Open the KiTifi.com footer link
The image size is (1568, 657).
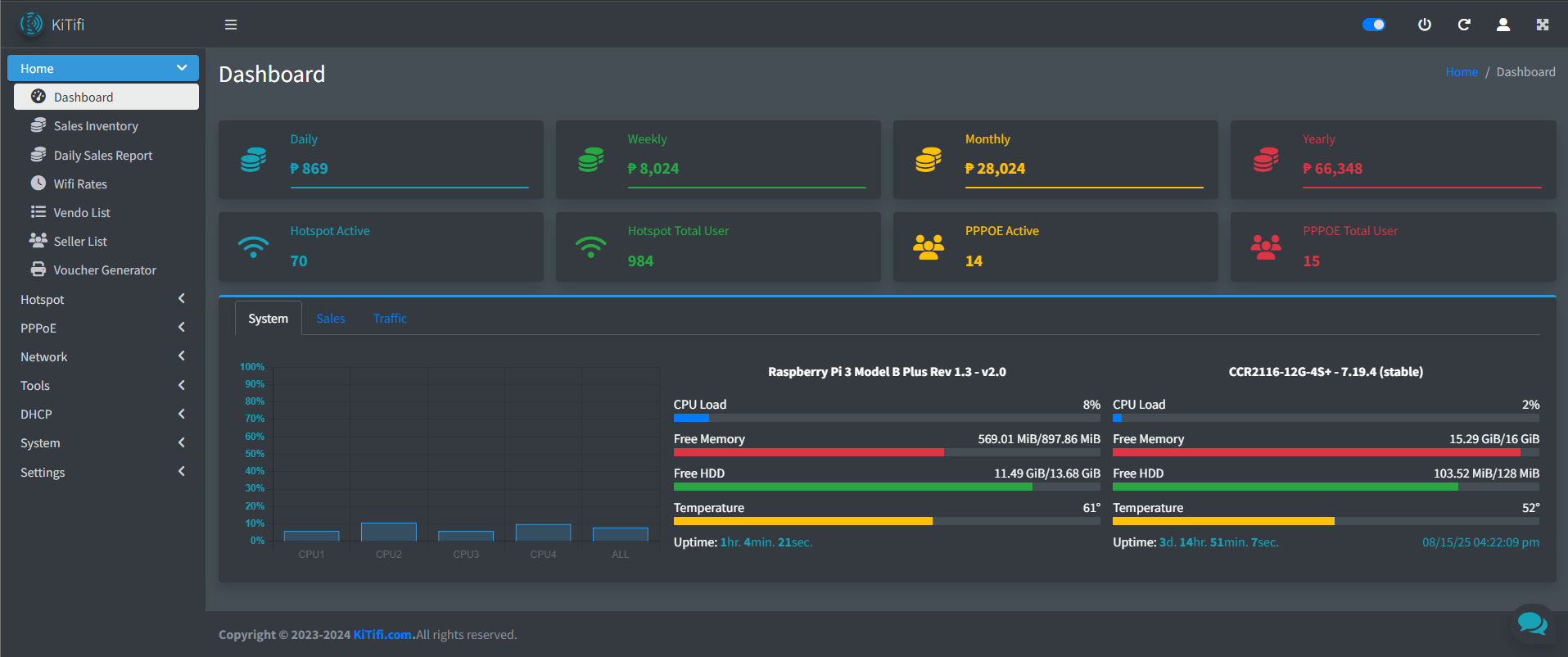click(x=382, y=635)
